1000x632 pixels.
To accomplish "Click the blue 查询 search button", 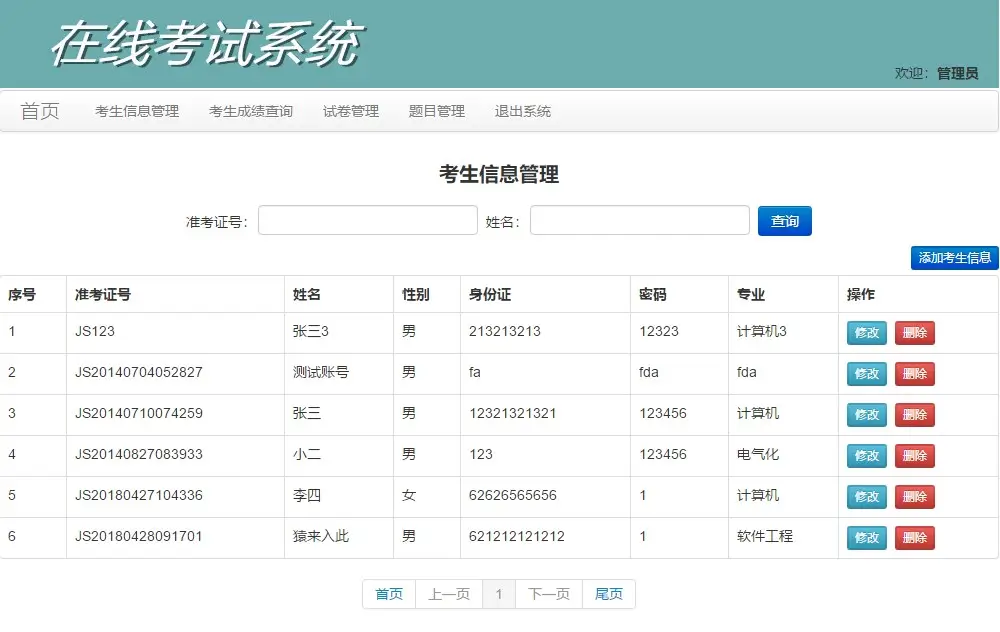I will click(x=785, y=220).
